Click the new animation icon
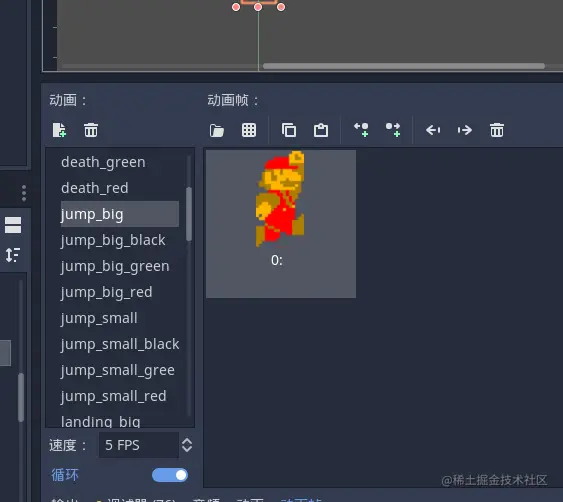This screenshot has width=563, height=502. [59, 130]
